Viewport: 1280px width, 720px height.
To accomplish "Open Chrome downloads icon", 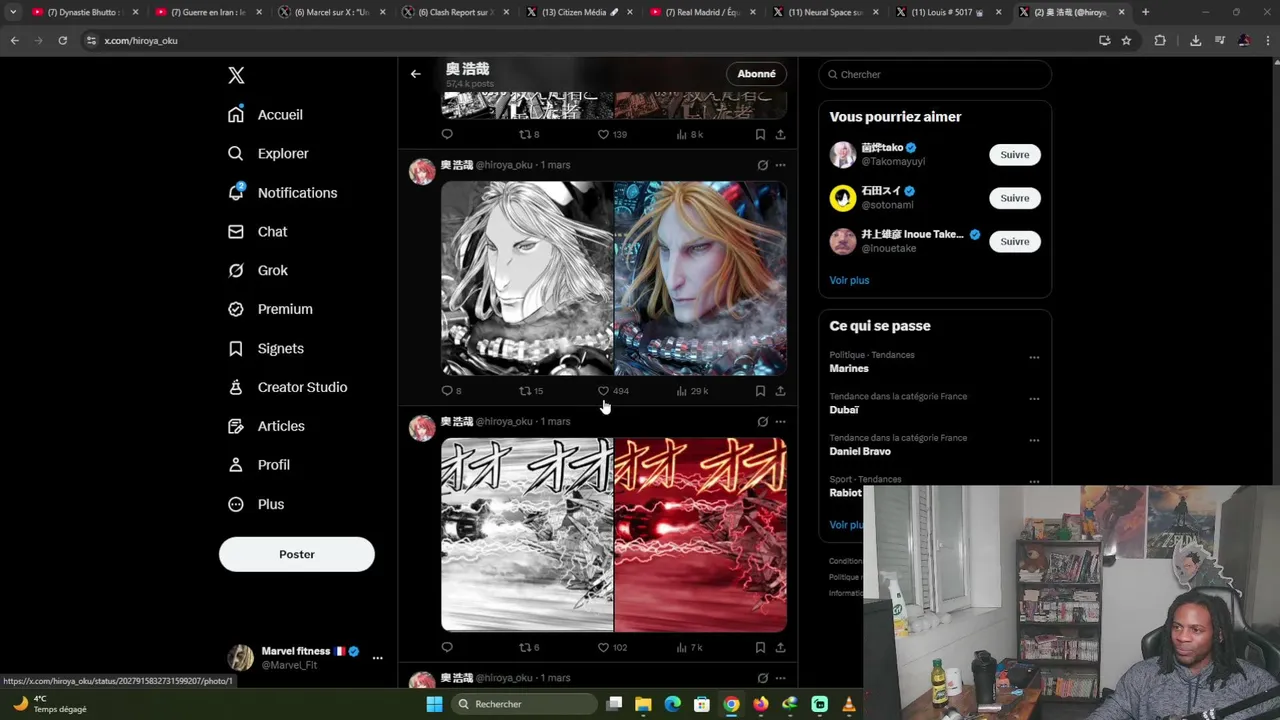I will (1195, 40).
